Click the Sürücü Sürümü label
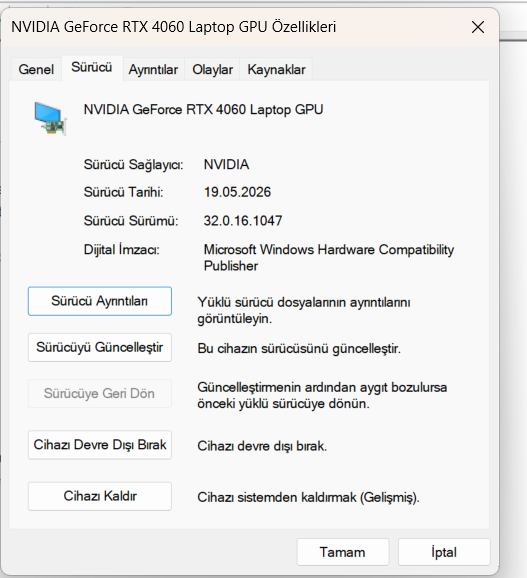This screenshot has width=527, height=578. [x=131, y=221]
